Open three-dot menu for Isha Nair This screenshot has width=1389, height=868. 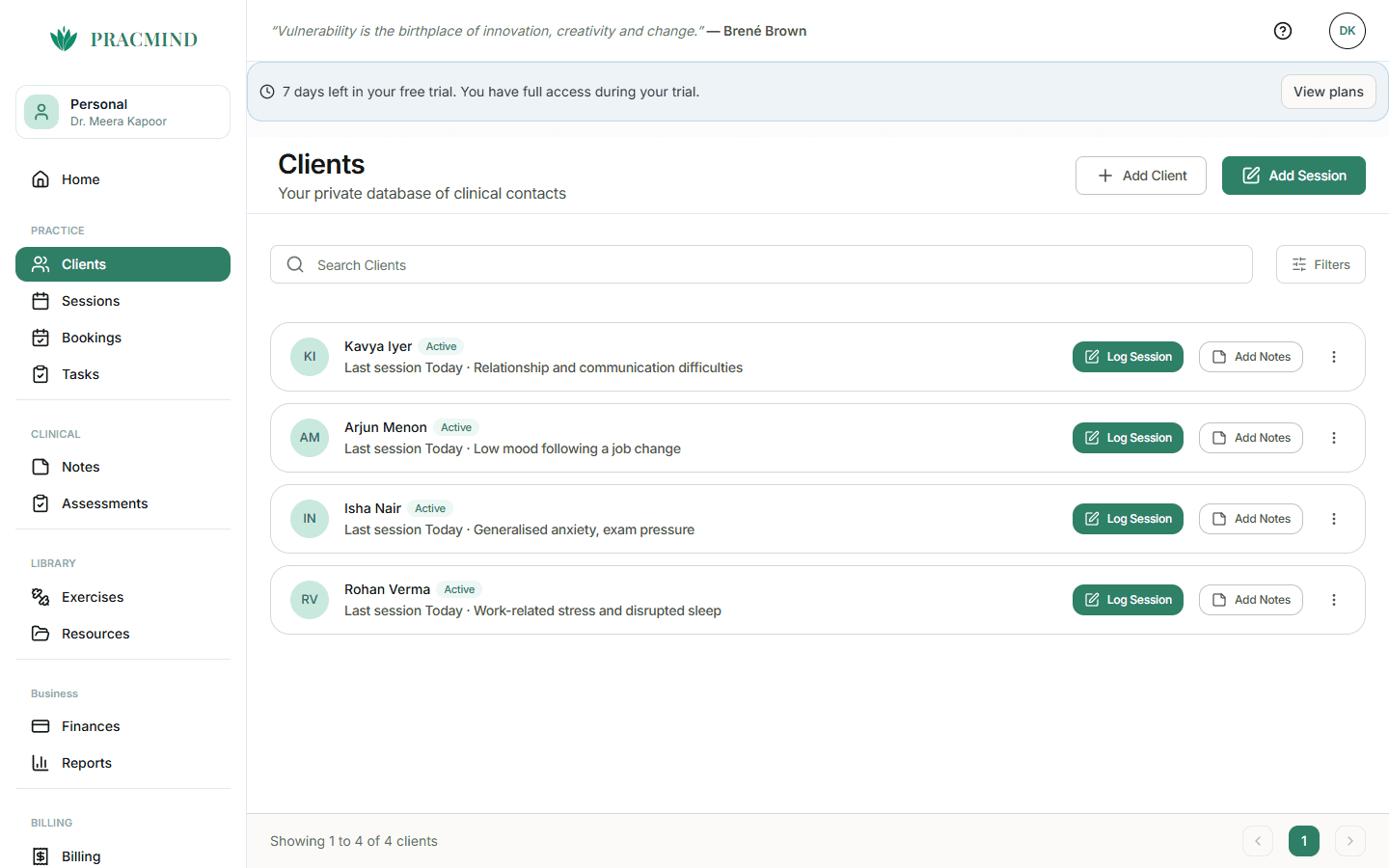click(x=1334, y=519)
